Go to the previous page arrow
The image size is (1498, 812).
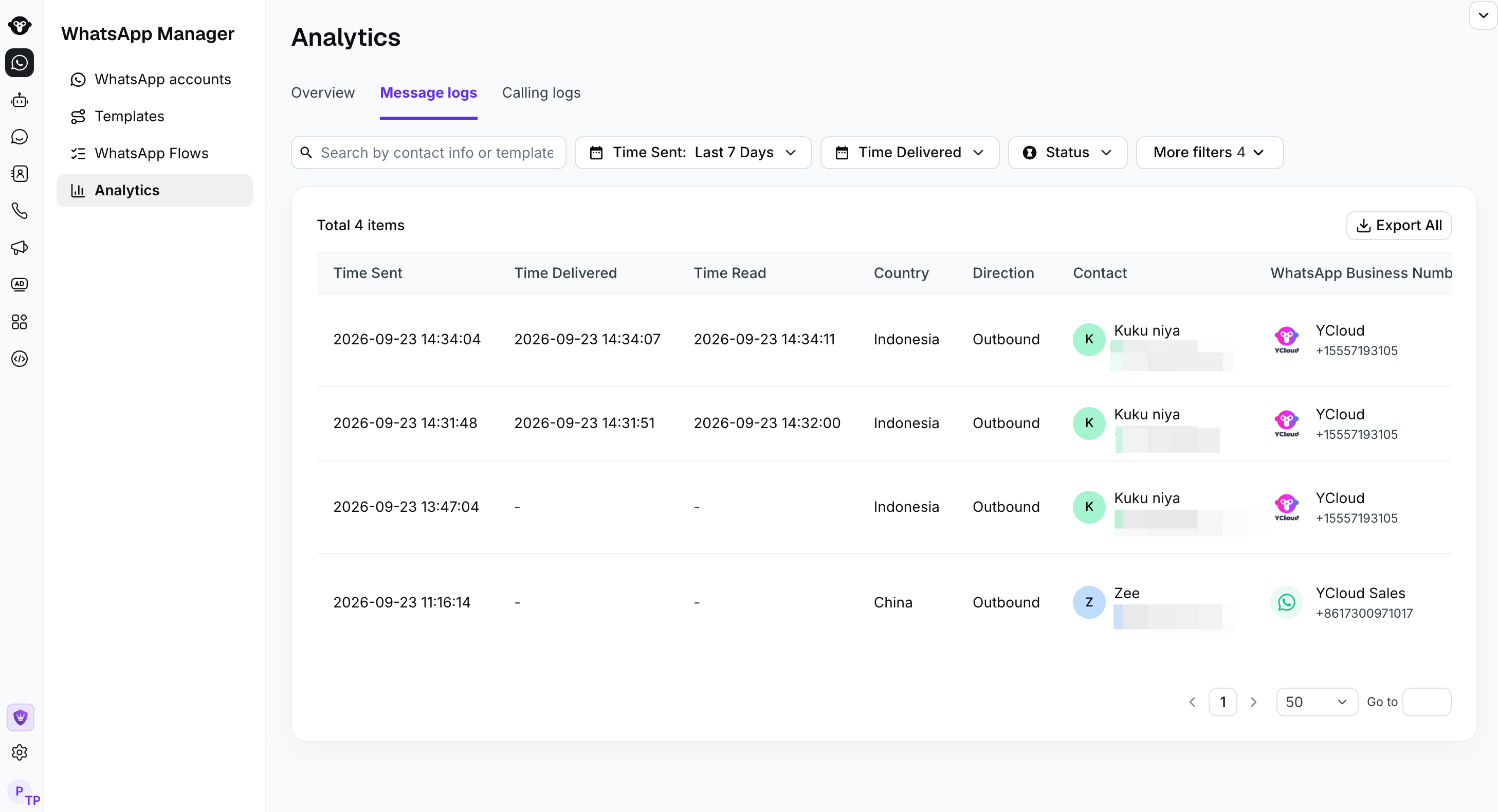coord(1192,702)
